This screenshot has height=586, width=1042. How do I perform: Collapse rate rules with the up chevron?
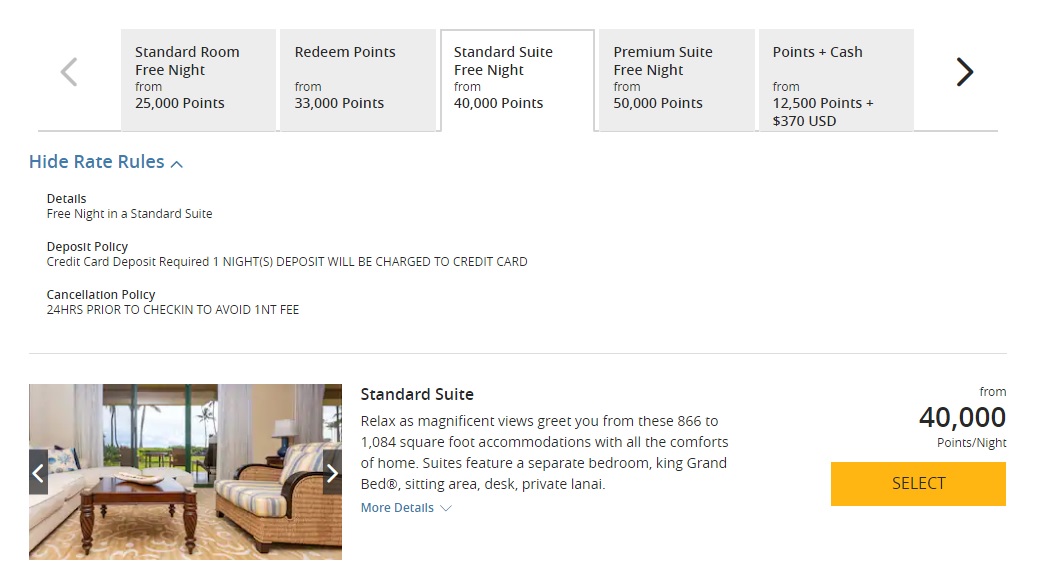coord(177,161)
